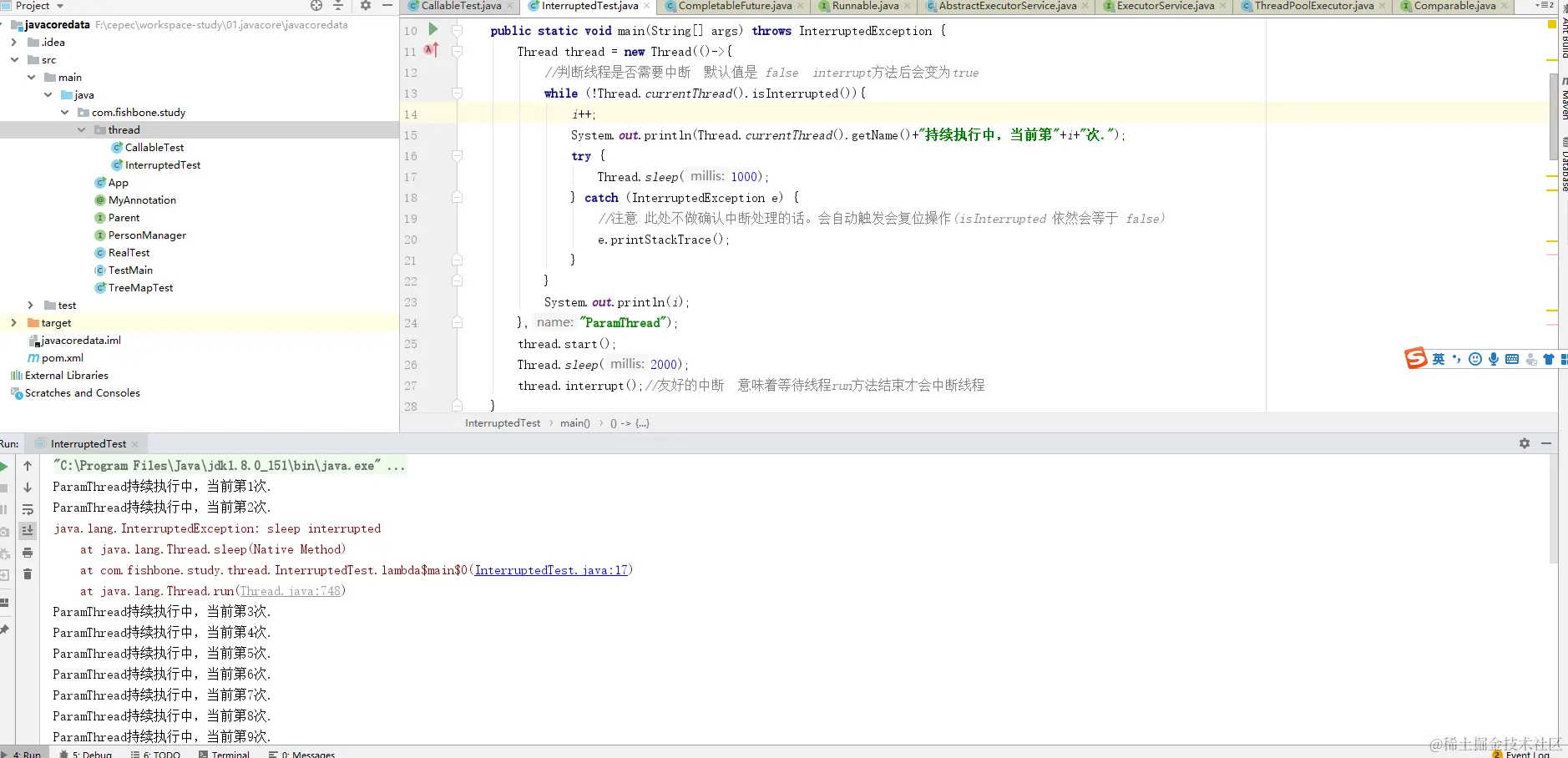Clear the console with trash icon
Image resolution: width=1568 pixels, height=758 pixels.
[28, 574]
